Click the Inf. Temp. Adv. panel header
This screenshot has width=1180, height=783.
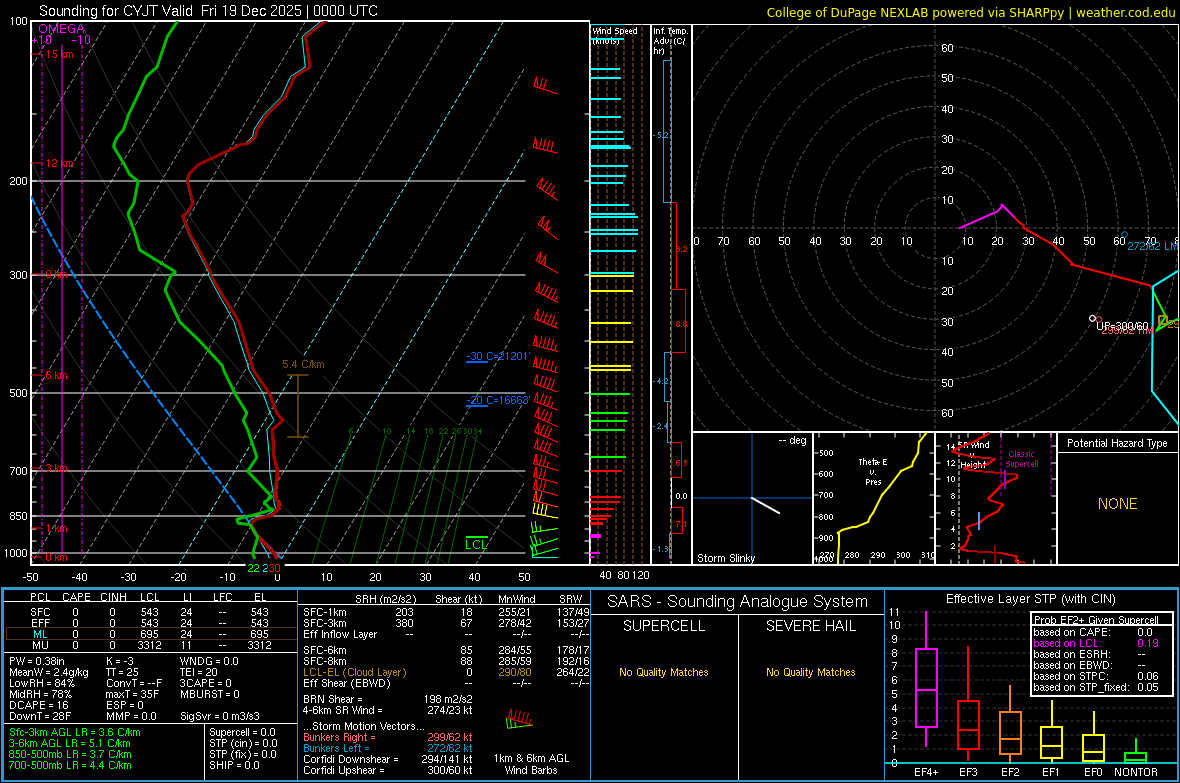coord(670,41)
